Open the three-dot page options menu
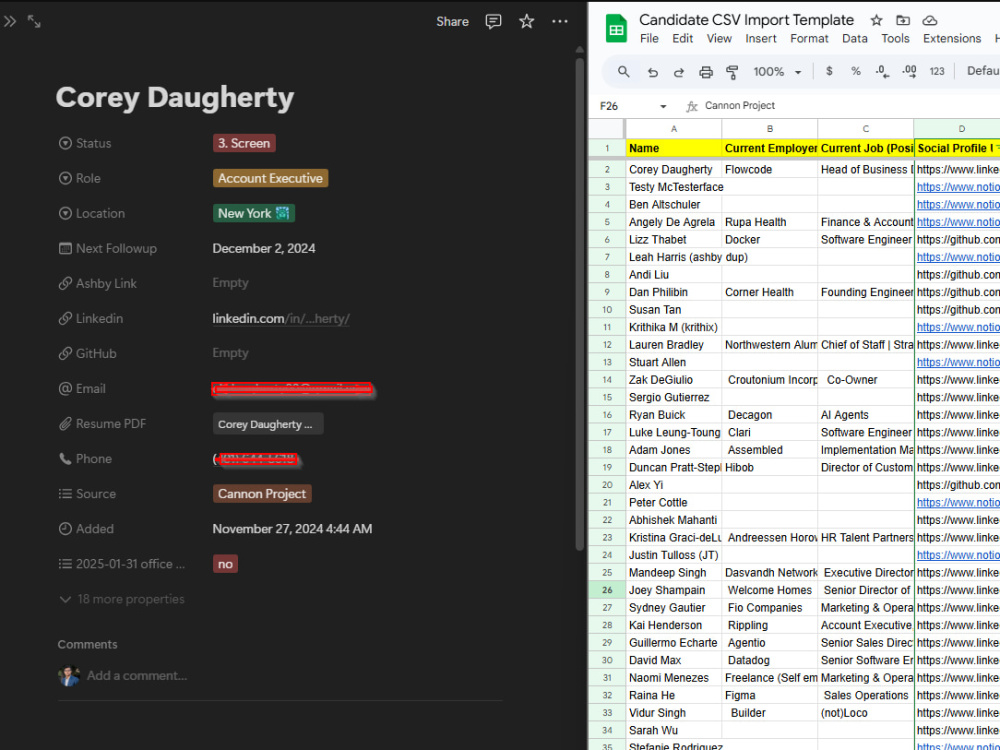Screen dimensions: 1000x750 click(x=559, y=22)
